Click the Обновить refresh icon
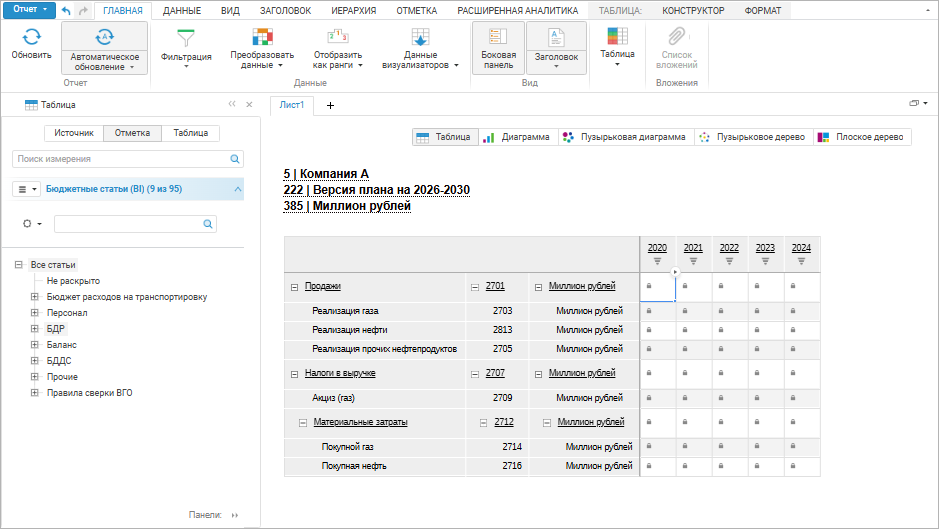The height and width of the screenshot is (529, 939). point(31,38)
